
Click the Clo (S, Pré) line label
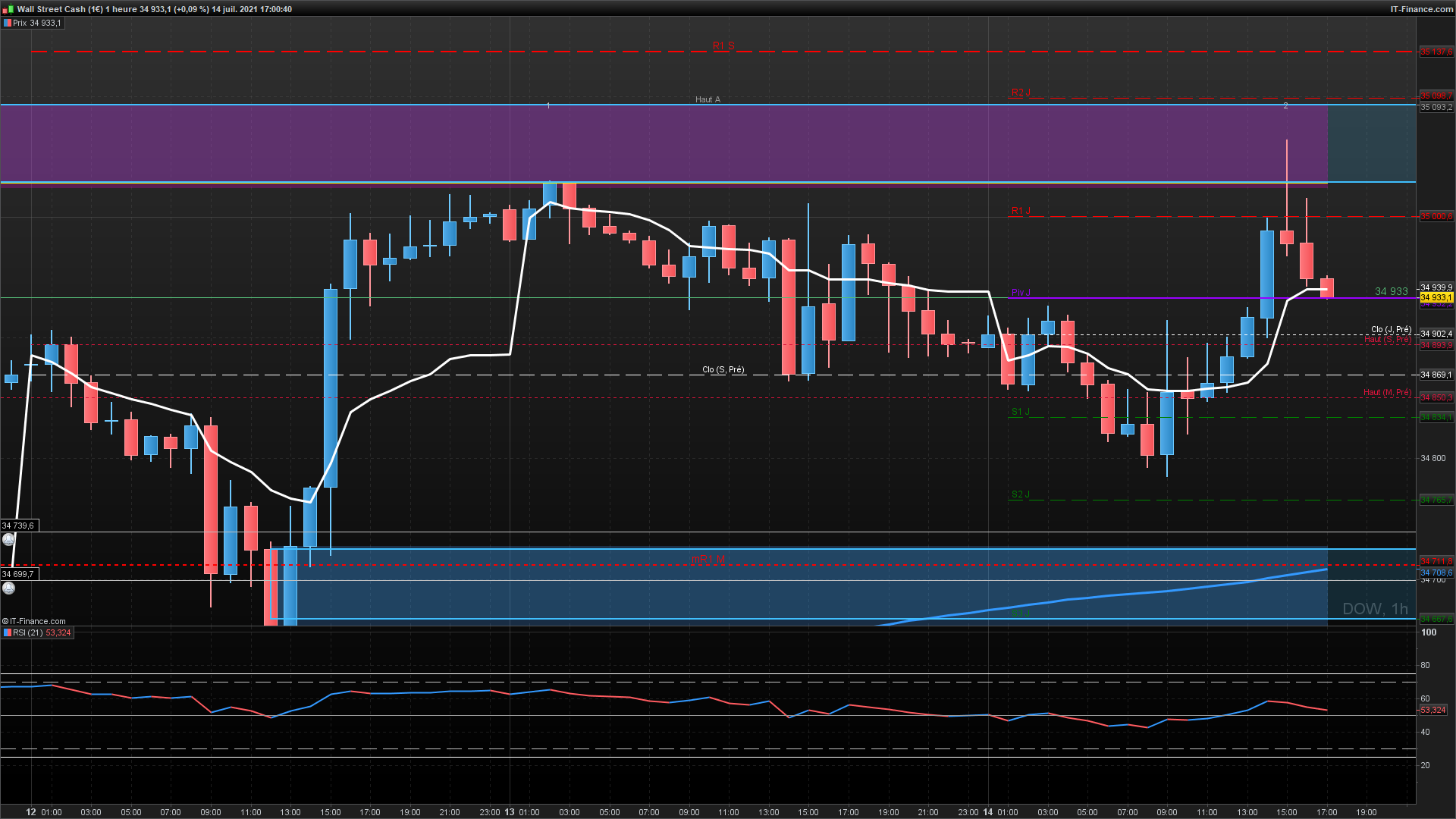pos(723,370)
